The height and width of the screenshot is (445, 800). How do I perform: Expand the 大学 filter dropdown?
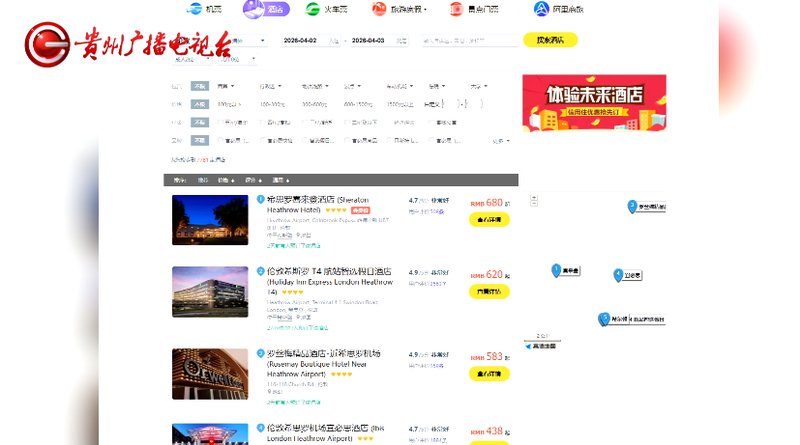click(x=479, y=86)
